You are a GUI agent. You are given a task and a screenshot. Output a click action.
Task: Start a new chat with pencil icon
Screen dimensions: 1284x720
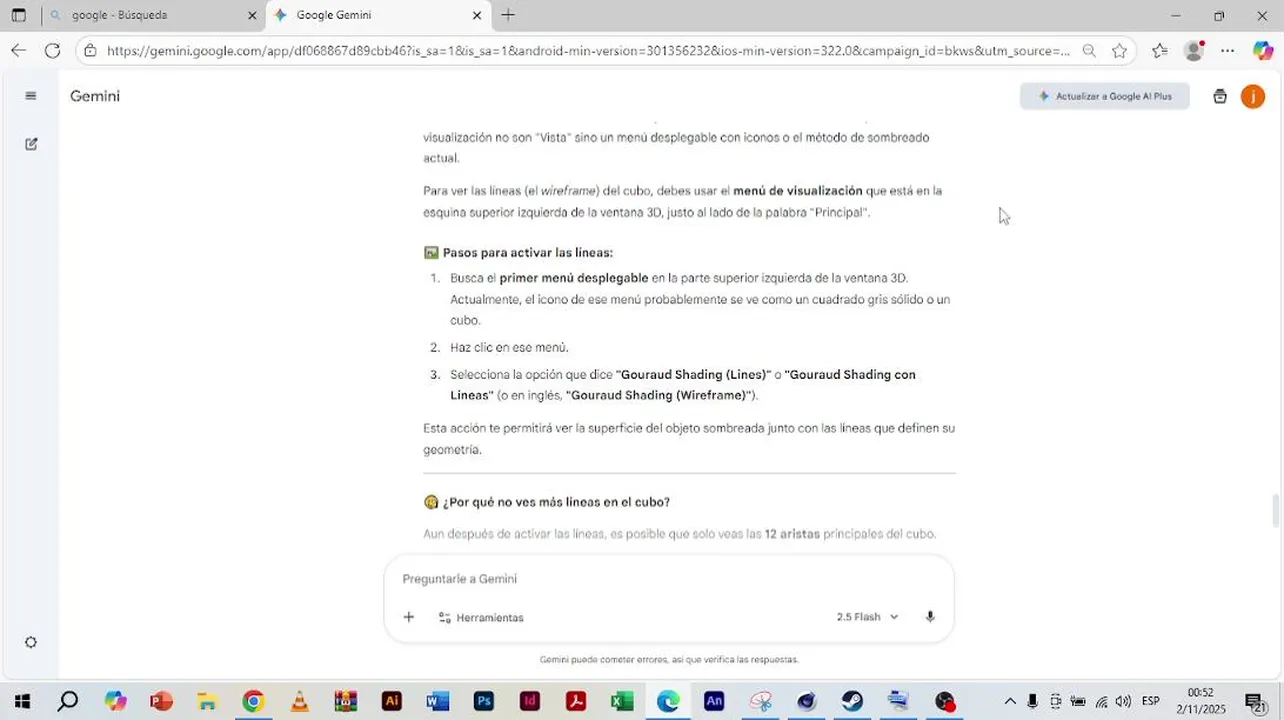[31, 144]
